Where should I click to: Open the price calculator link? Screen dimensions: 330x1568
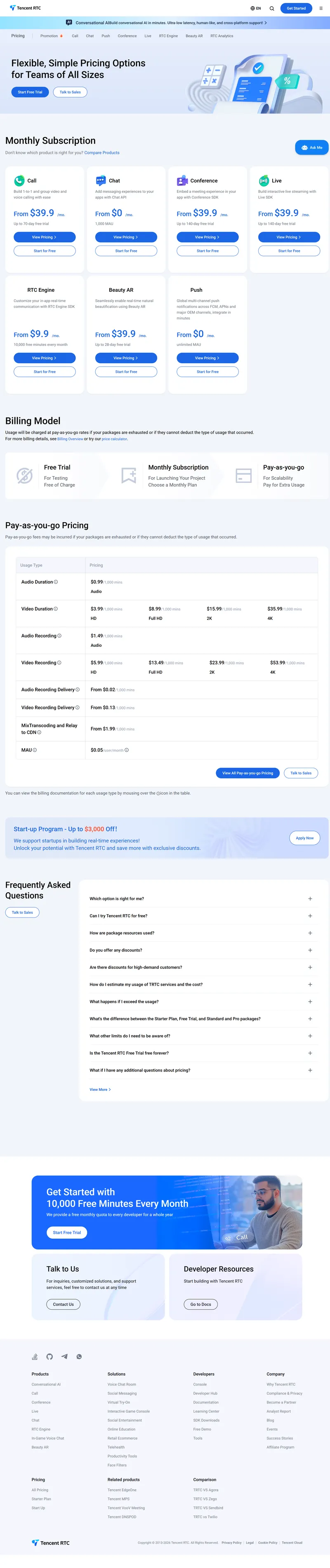pyautogui.click(x=114, y=439)
